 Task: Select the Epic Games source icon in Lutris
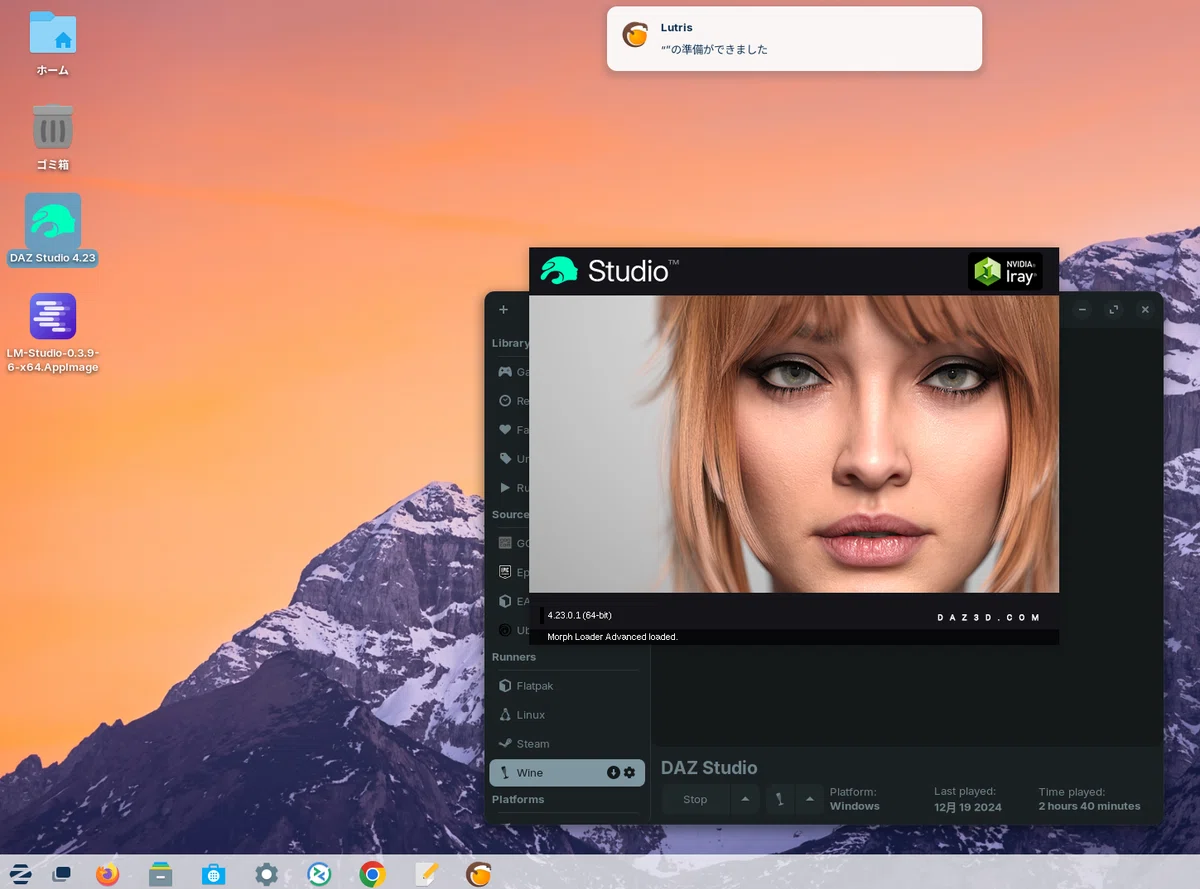(506, 573)
